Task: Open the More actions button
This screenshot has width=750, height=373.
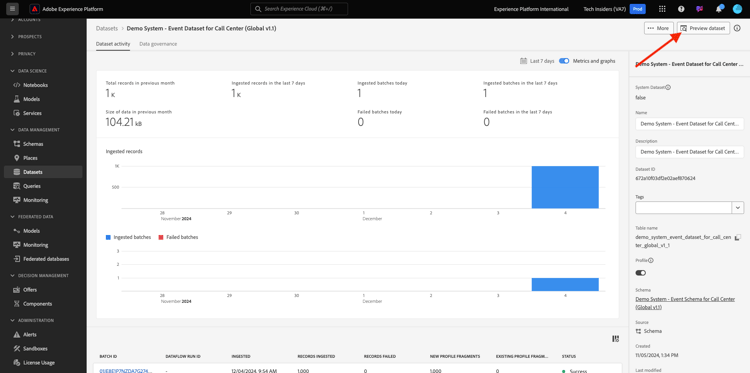Action: pos(659,28)
